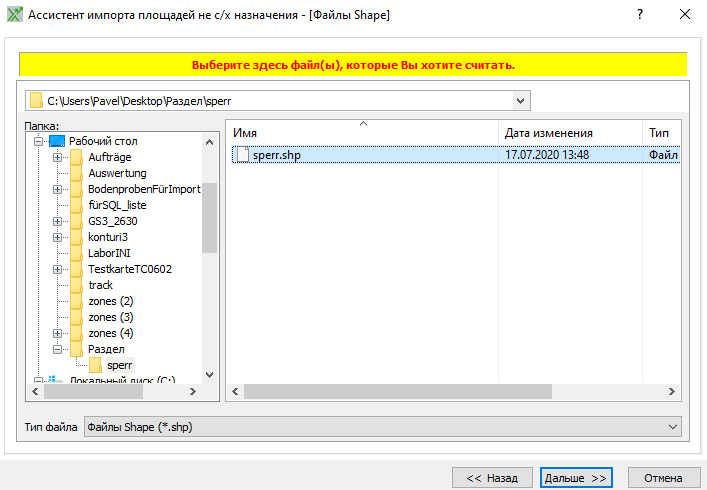Expand the BodenprobenFürImport folder node
Viewport: 707px width, 490px height.
[57, 189]
